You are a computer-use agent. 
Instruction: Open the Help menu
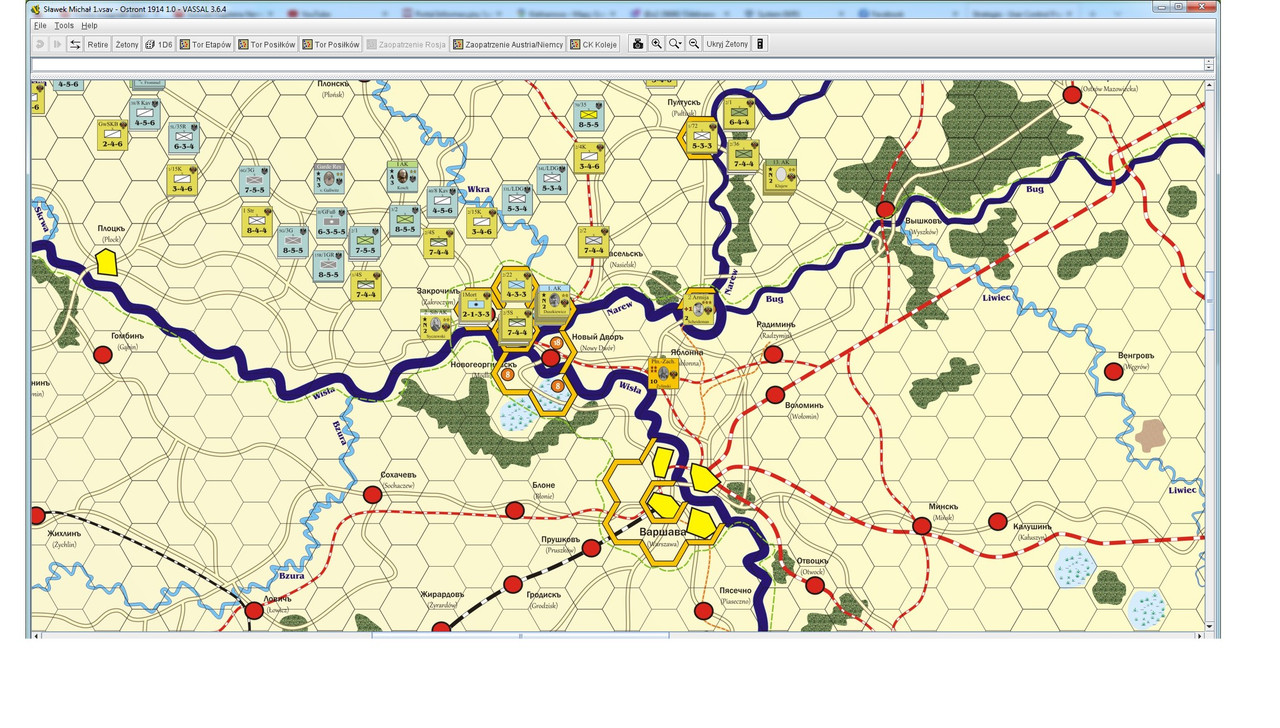pos(89,25)
